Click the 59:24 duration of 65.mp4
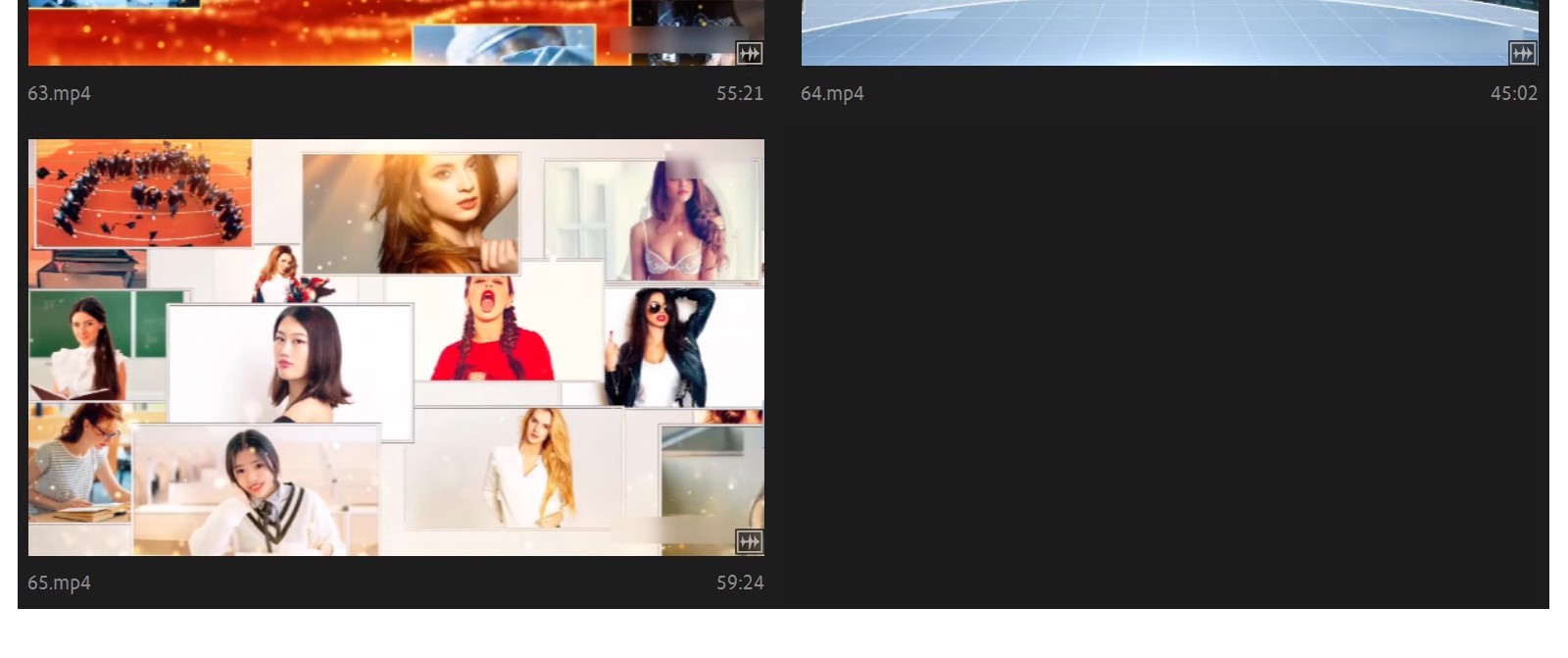The height and width of the screenshot is (658, 1568). (740, 582)
